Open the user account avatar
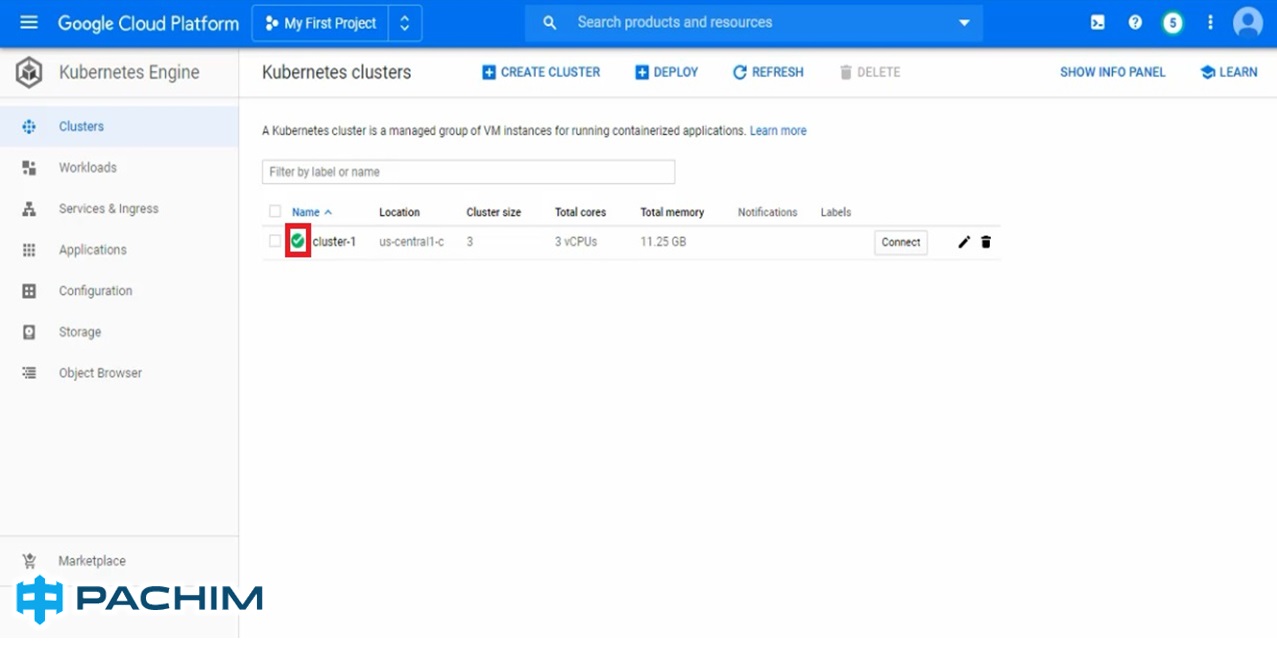Viewport: 1277px width, 649px height. coord(1248,23)
